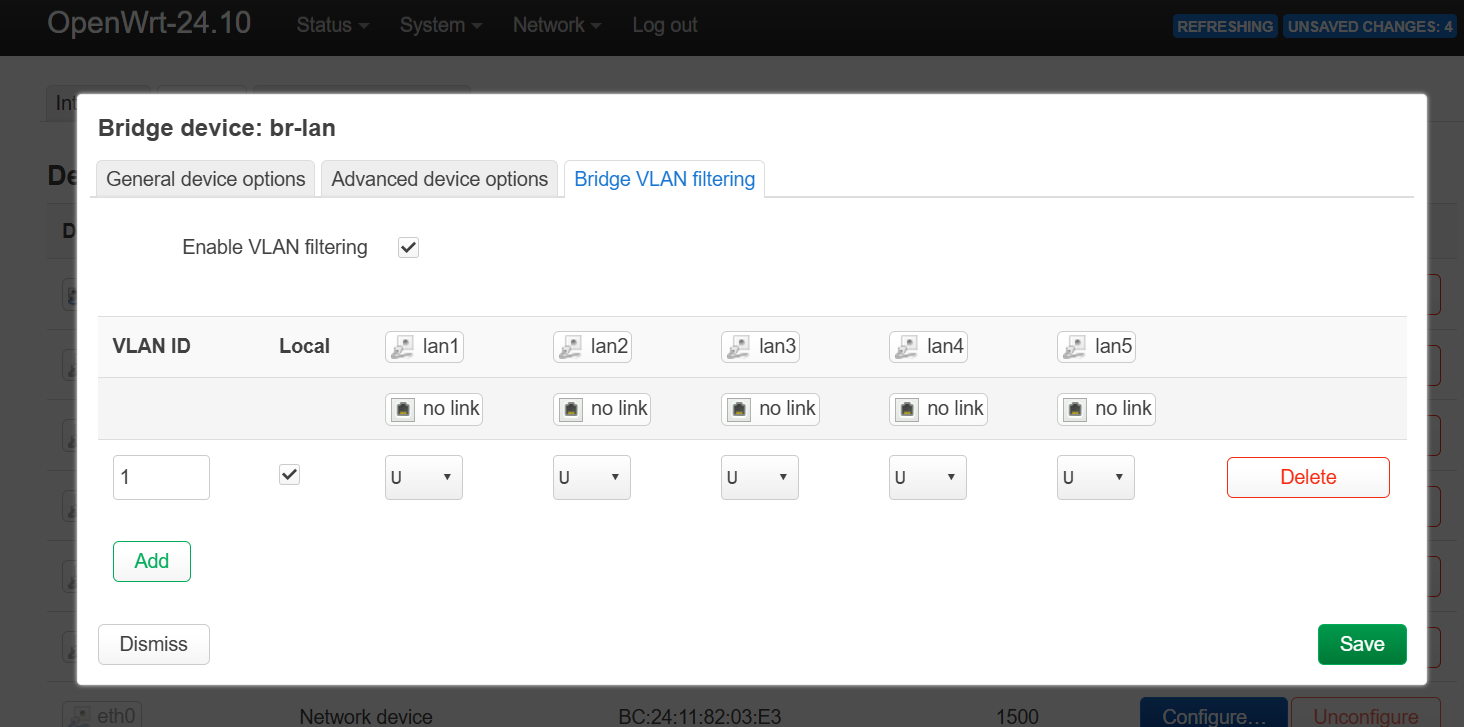Delete the VLAN 1 row
The image size is (1464, 727).
tap(1307, 477)
